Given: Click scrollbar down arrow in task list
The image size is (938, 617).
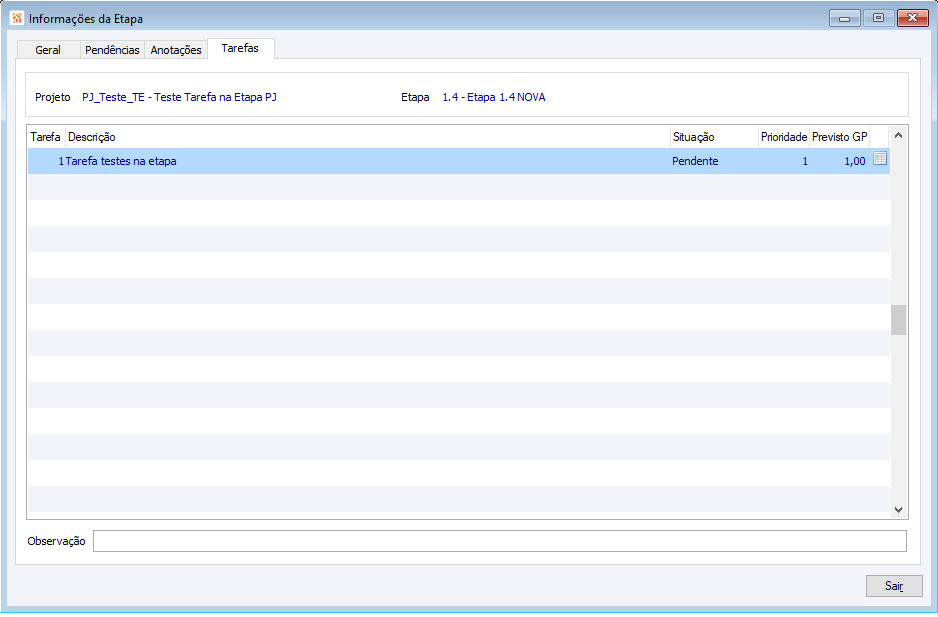Looking at the screenshot, I should [898, 510].
